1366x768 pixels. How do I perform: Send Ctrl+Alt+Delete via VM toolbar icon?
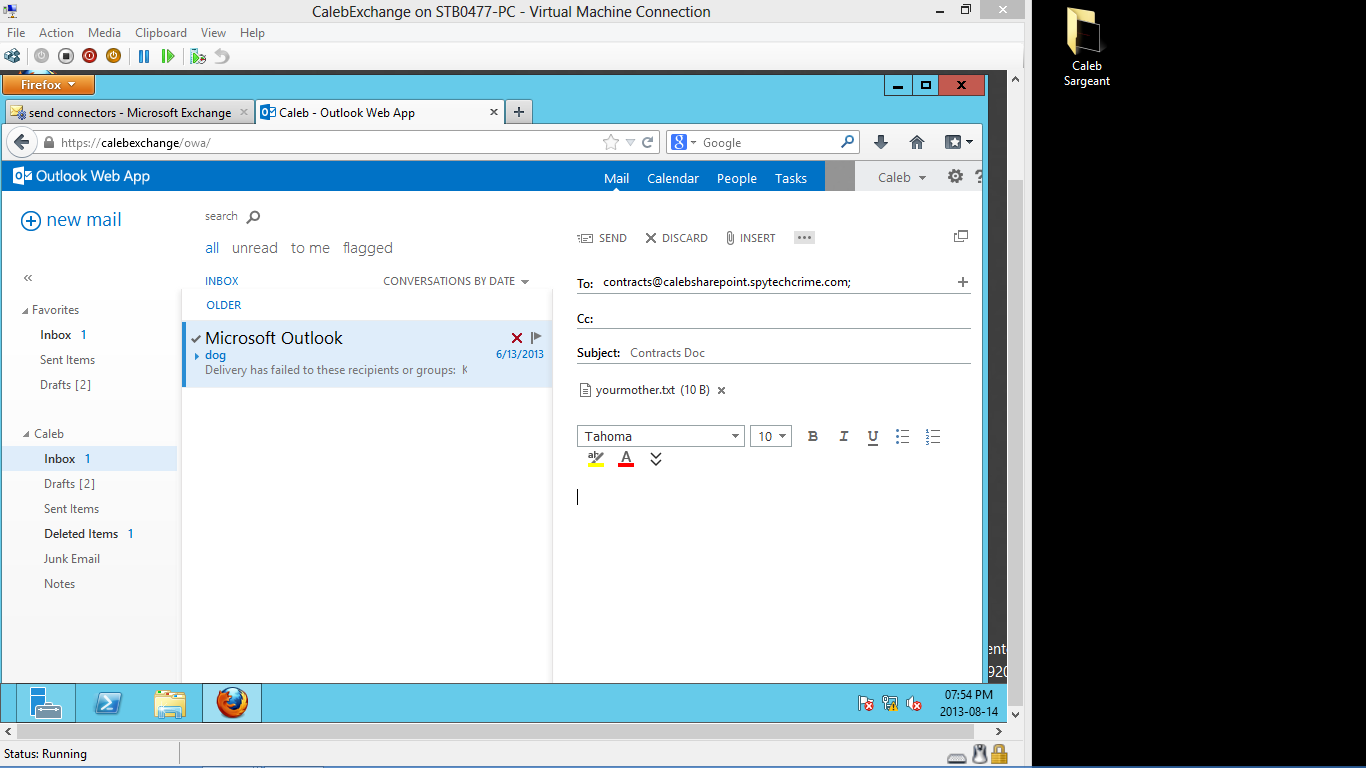pos(12,56)
